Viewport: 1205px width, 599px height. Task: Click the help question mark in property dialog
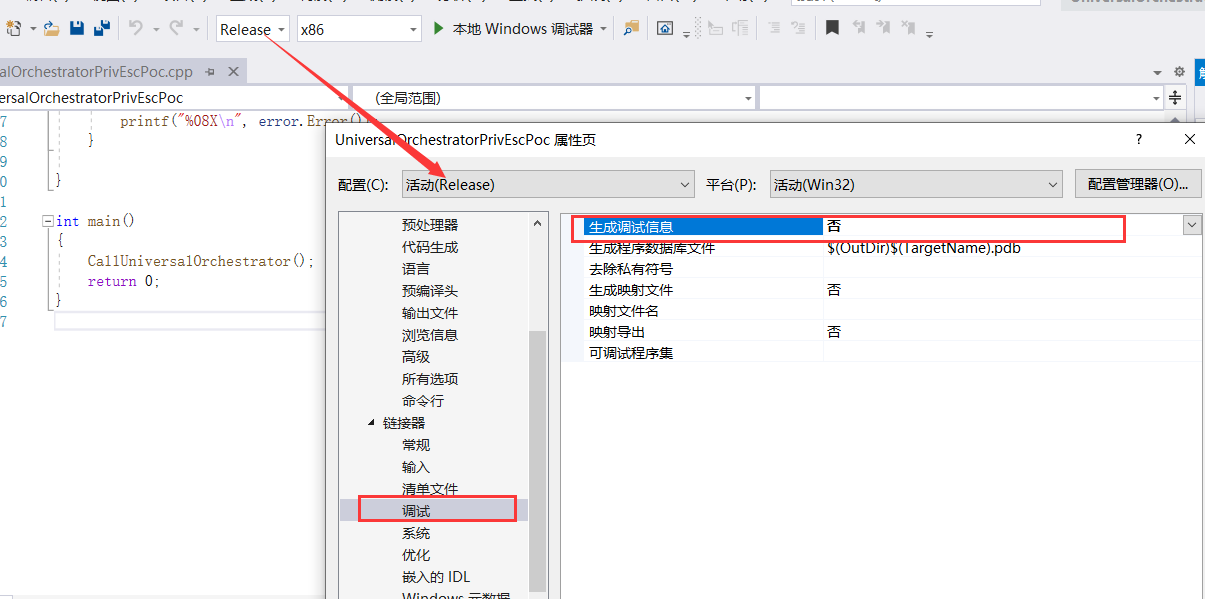point(1139,140)
